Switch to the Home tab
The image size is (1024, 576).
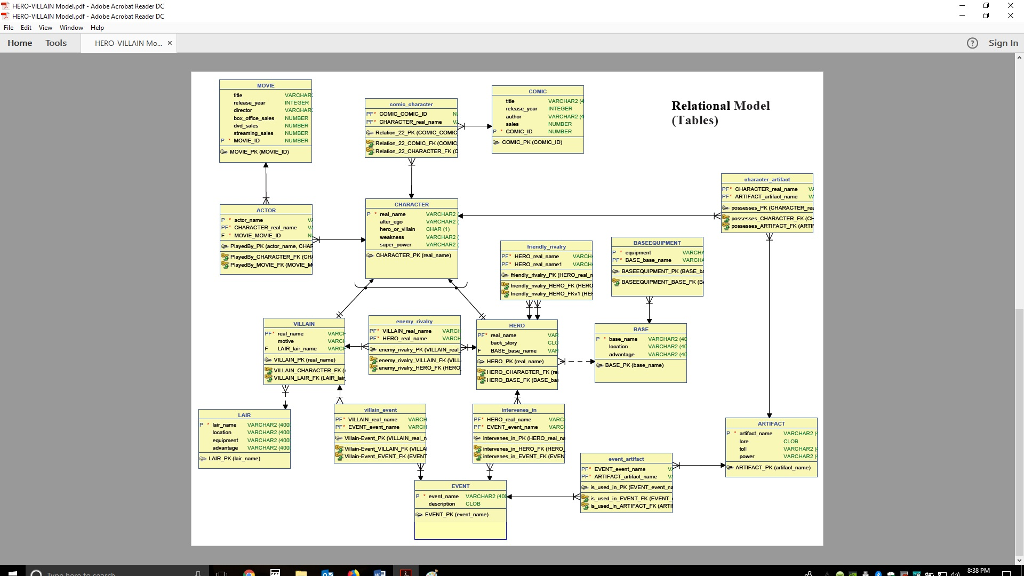point(20,43)
